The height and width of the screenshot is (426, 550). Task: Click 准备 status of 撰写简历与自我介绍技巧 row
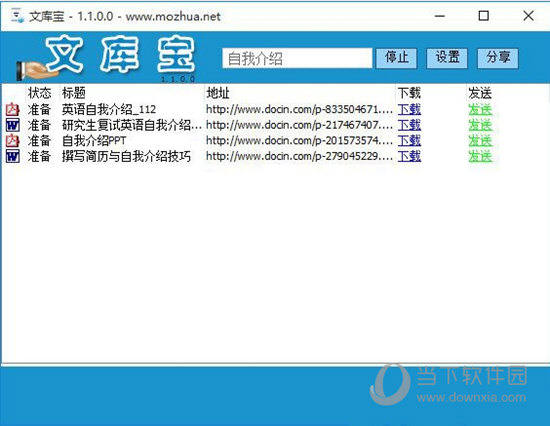tap(39, 156)
